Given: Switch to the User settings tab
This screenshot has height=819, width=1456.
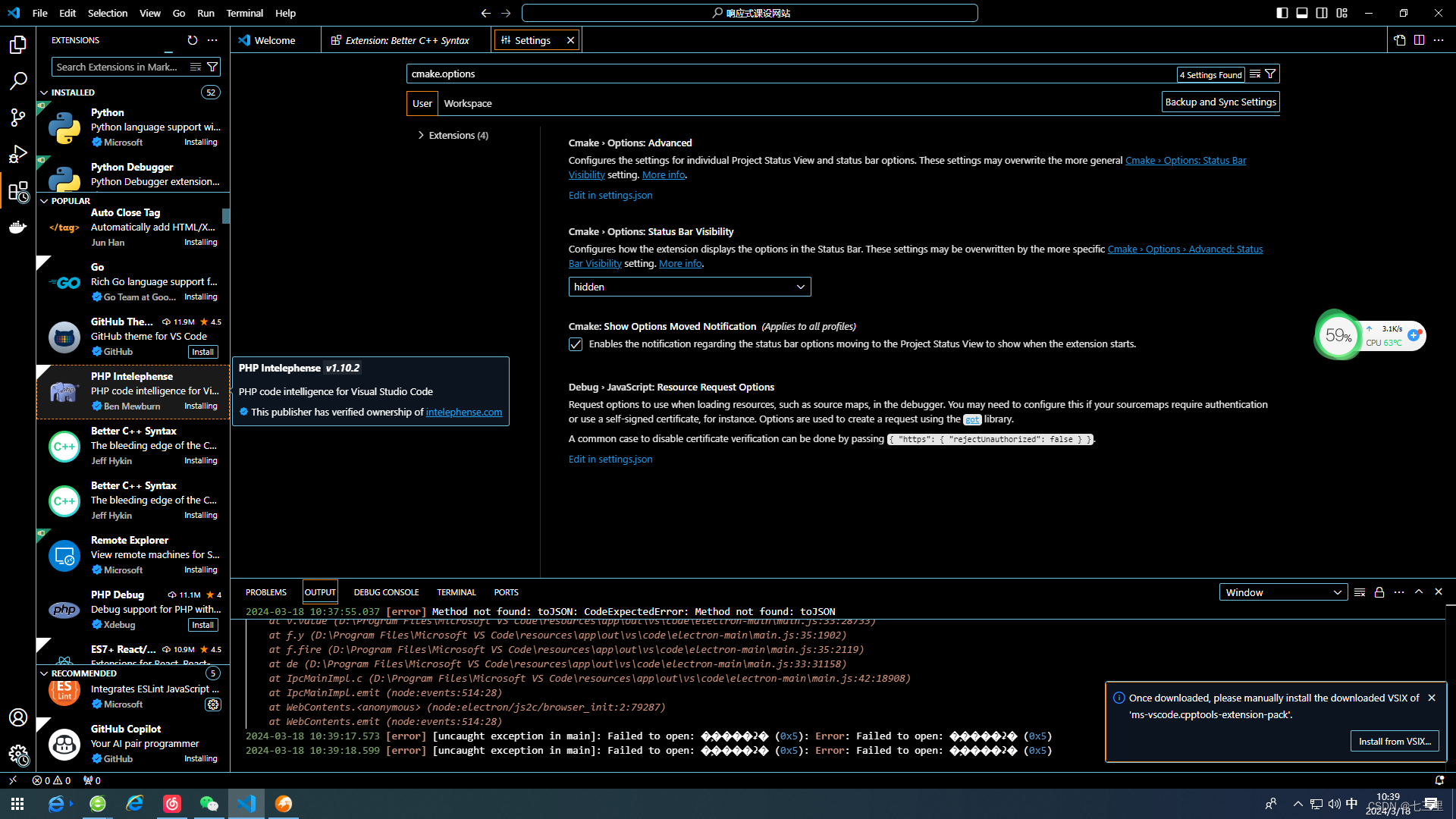Looking at the screenshot, I should [x=421, y=103].
